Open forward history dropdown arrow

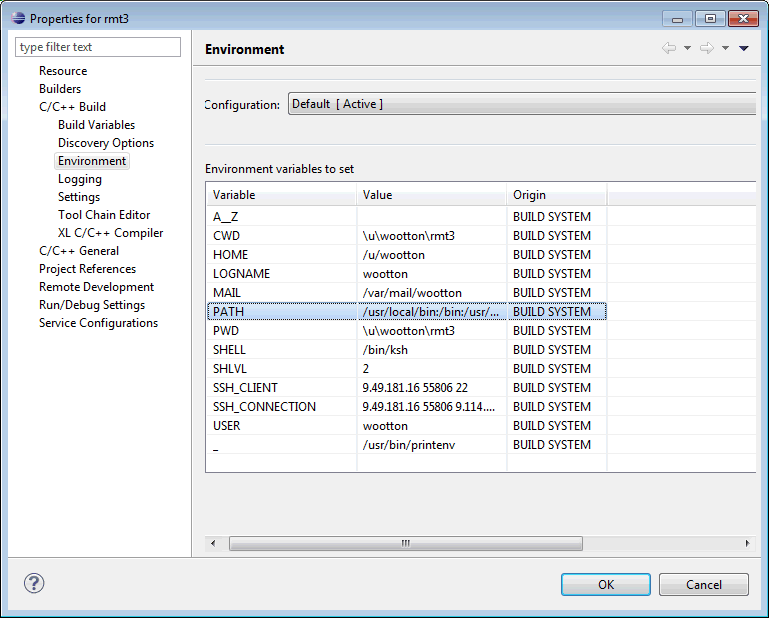point(725,48)
